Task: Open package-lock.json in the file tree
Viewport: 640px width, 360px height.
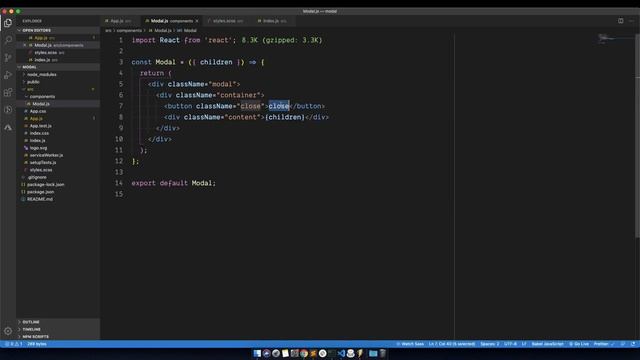Action: click(x=58, y=184)
